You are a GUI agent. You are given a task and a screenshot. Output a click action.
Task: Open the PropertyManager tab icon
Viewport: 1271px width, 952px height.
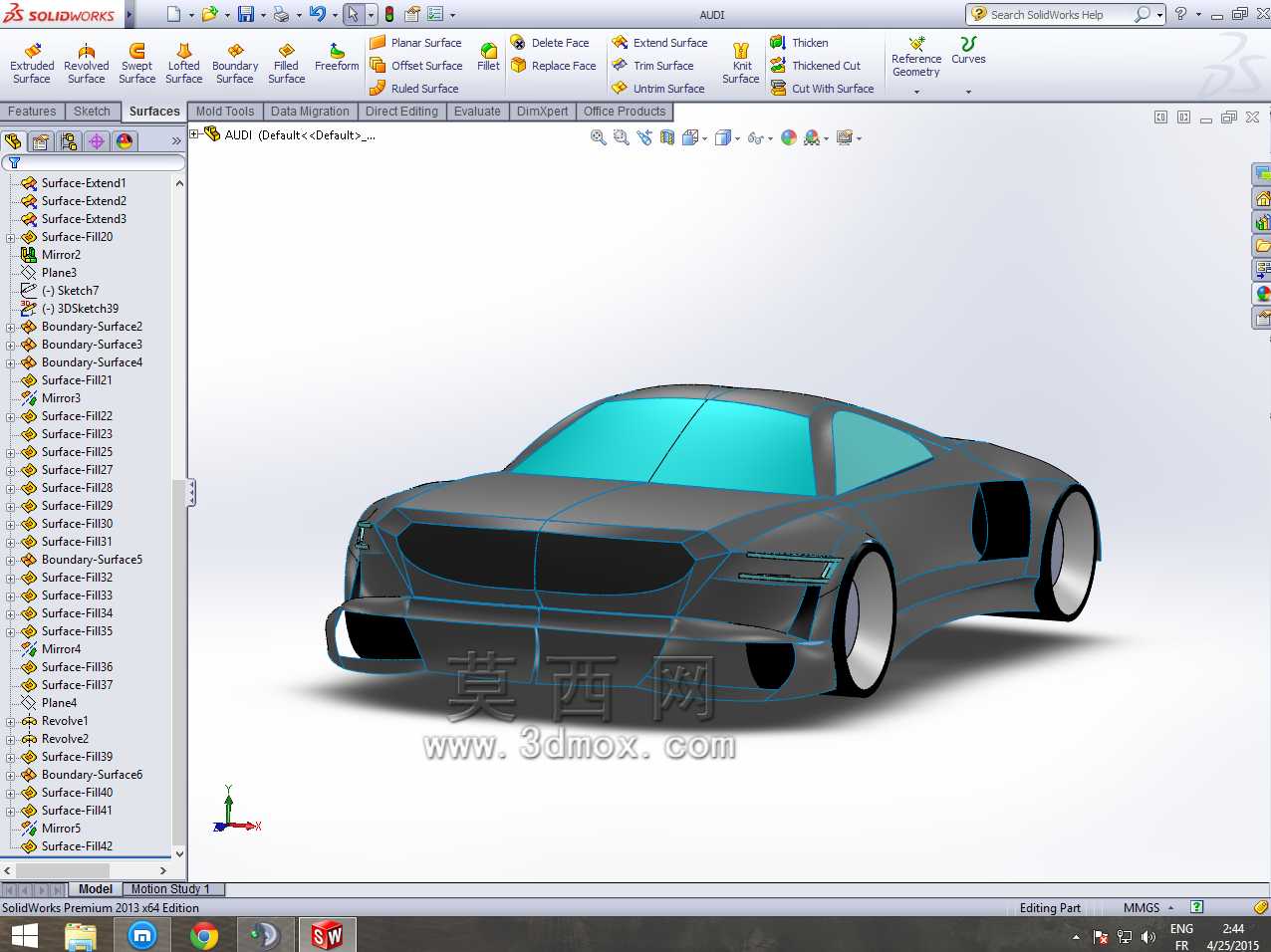tap(41, 141)
